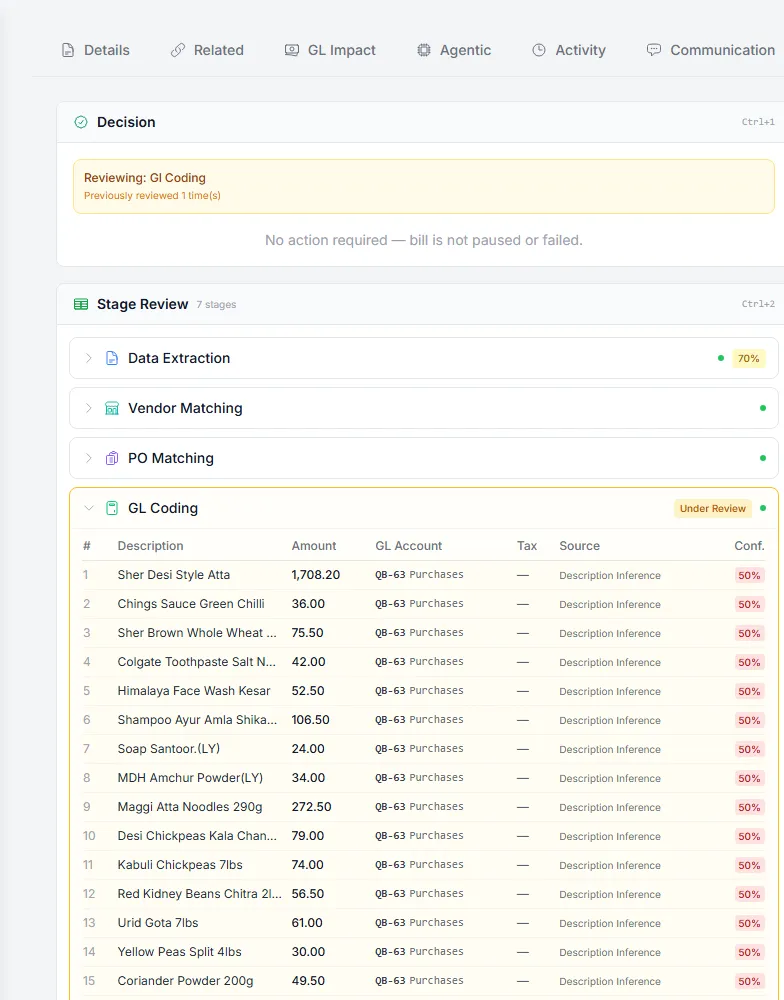
Task: Click the Under Review badge
Action: [x=713, y=508]
